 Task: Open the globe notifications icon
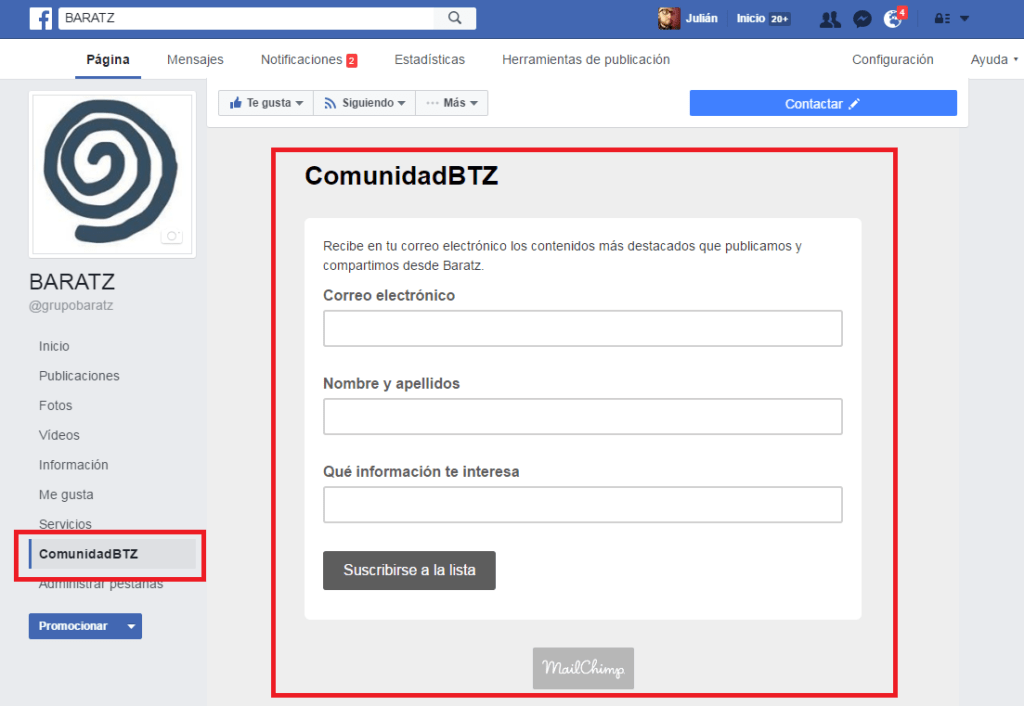(893, 19)
